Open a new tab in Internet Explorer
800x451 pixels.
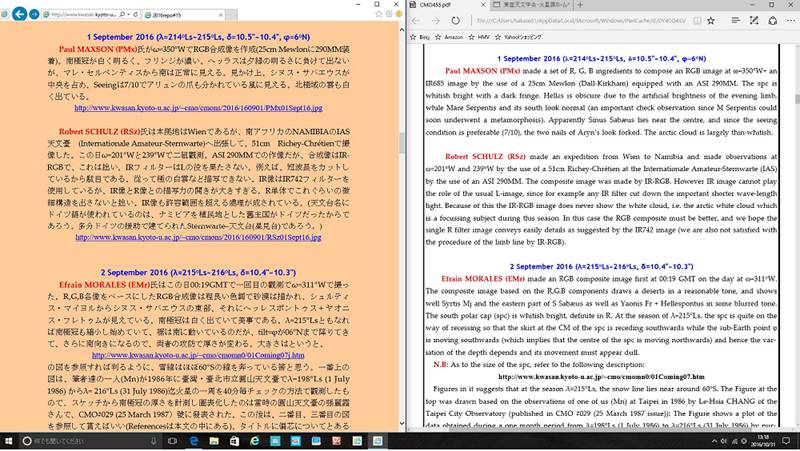click(x=231, y=15)
